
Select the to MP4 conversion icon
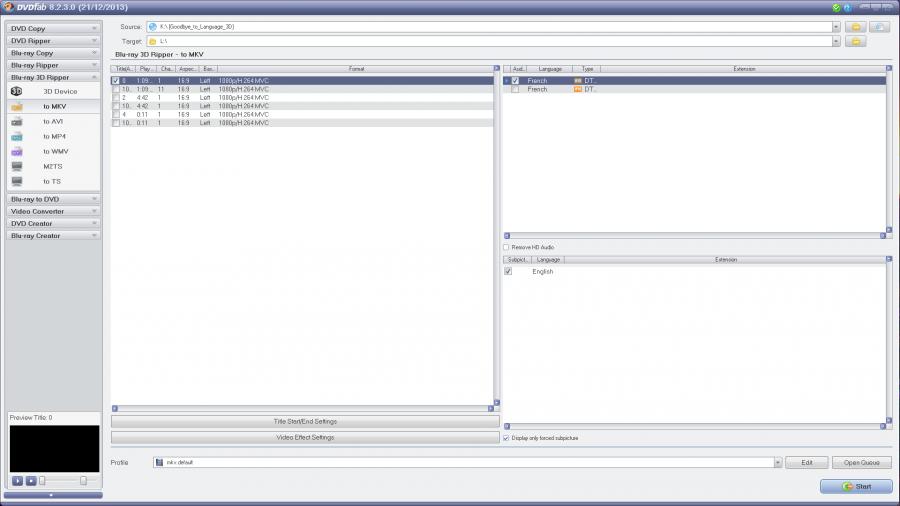[x=17, y=137]
